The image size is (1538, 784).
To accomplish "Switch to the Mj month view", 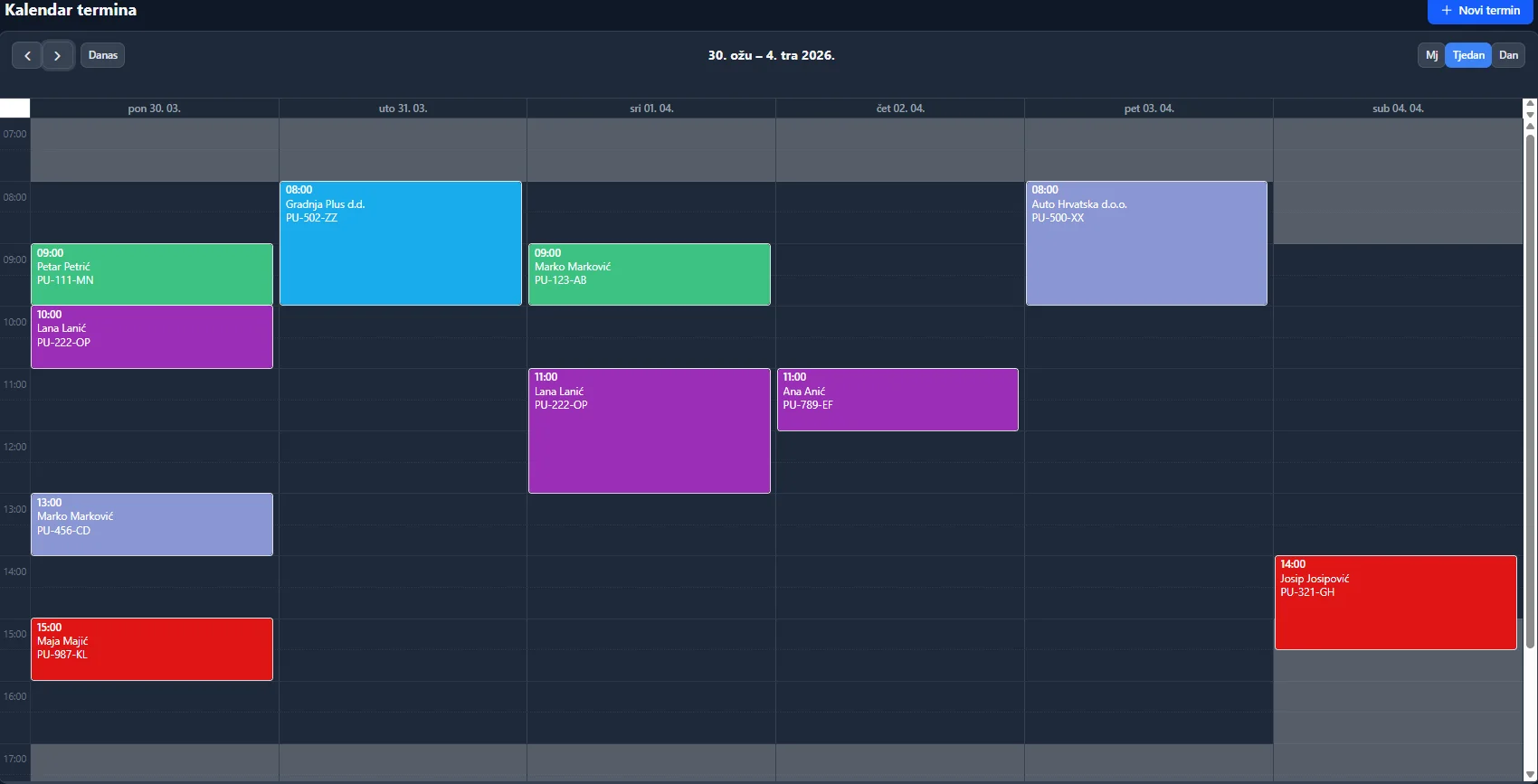I will pyautogui.click(x=1431, y=55).
